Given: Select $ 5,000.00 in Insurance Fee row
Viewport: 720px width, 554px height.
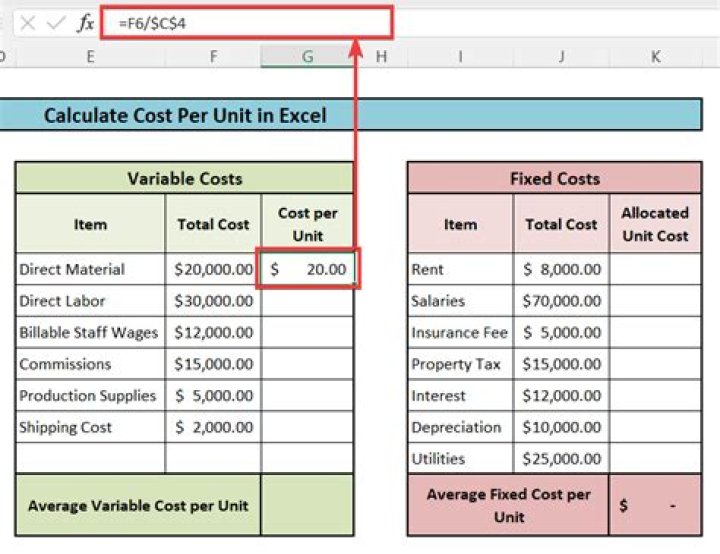Looking at the screenshot, I should click(x=561, y=333).
